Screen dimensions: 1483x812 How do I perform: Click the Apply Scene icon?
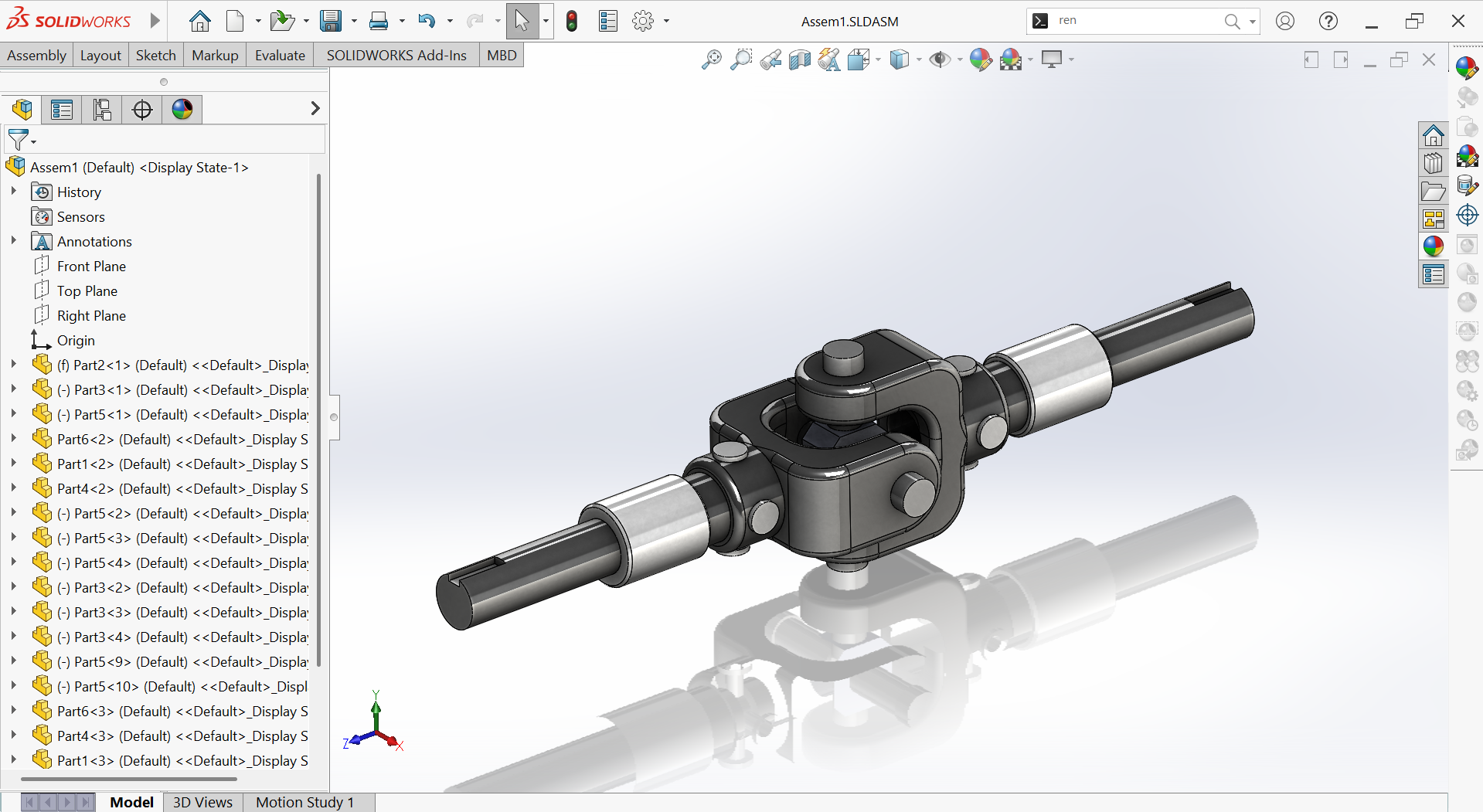click(1011, 59)
